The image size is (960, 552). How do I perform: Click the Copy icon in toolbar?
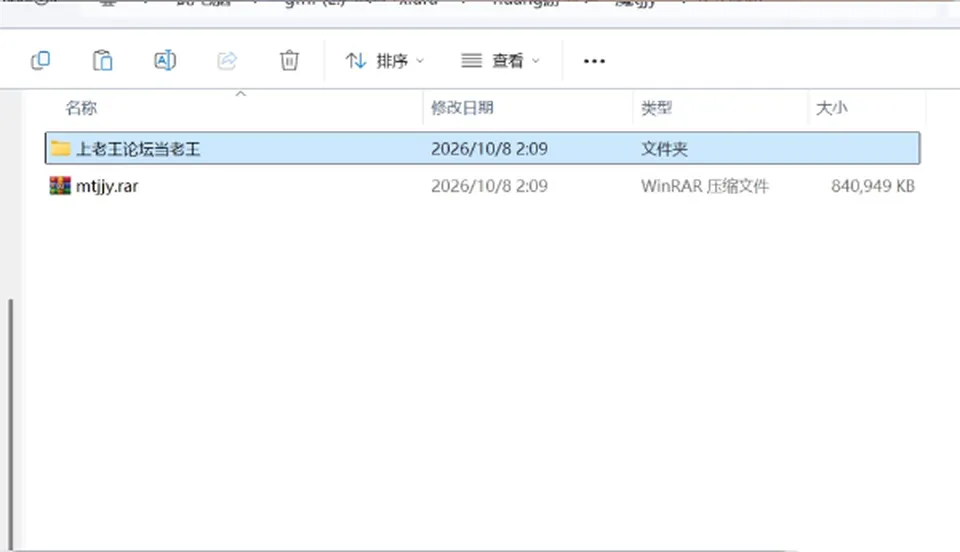(x=40, y=61)
